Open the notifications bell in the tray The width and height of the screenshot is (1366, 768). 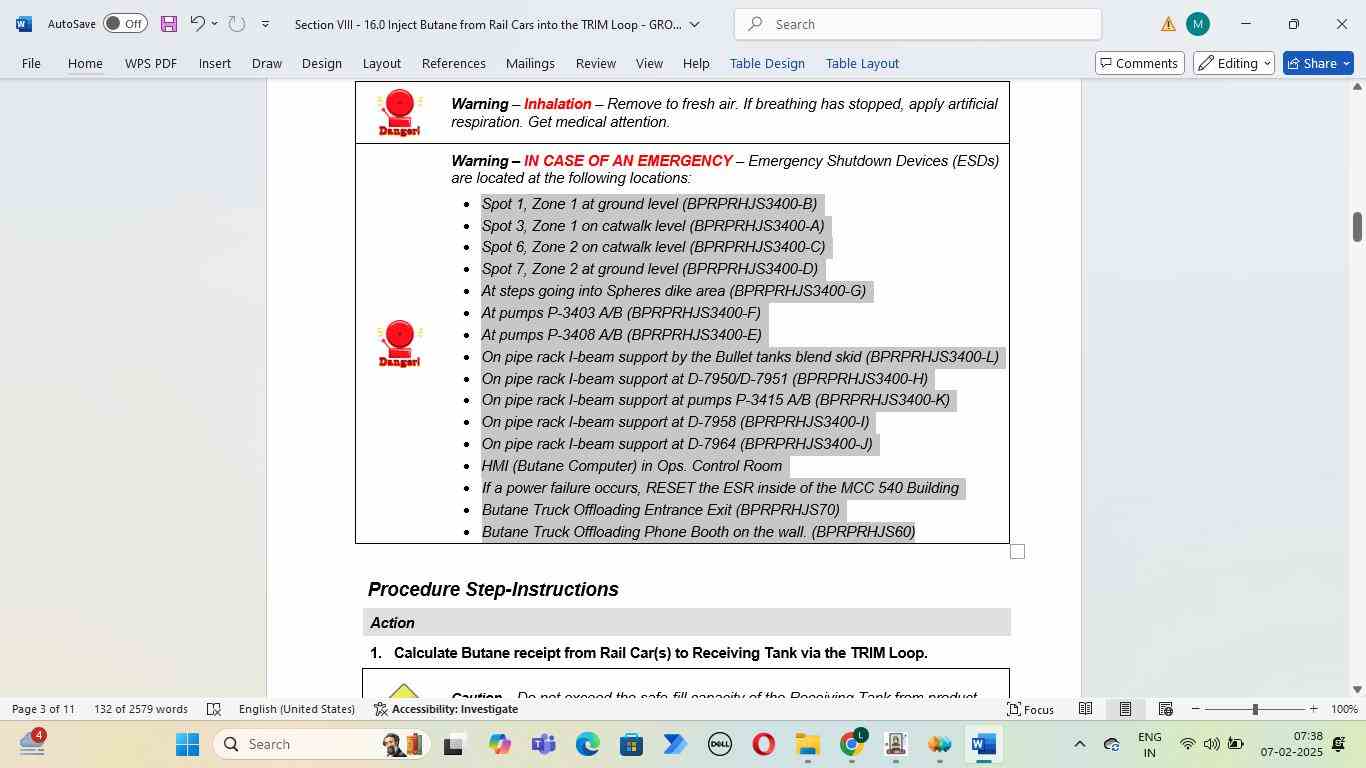point(1339,744)
